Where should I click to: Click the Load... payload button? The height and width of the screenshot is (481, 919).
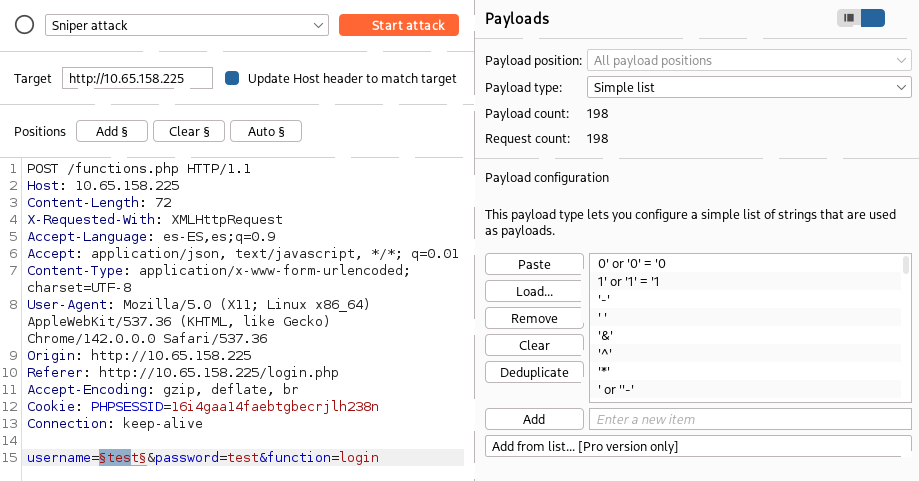click(x=534, y=291)
